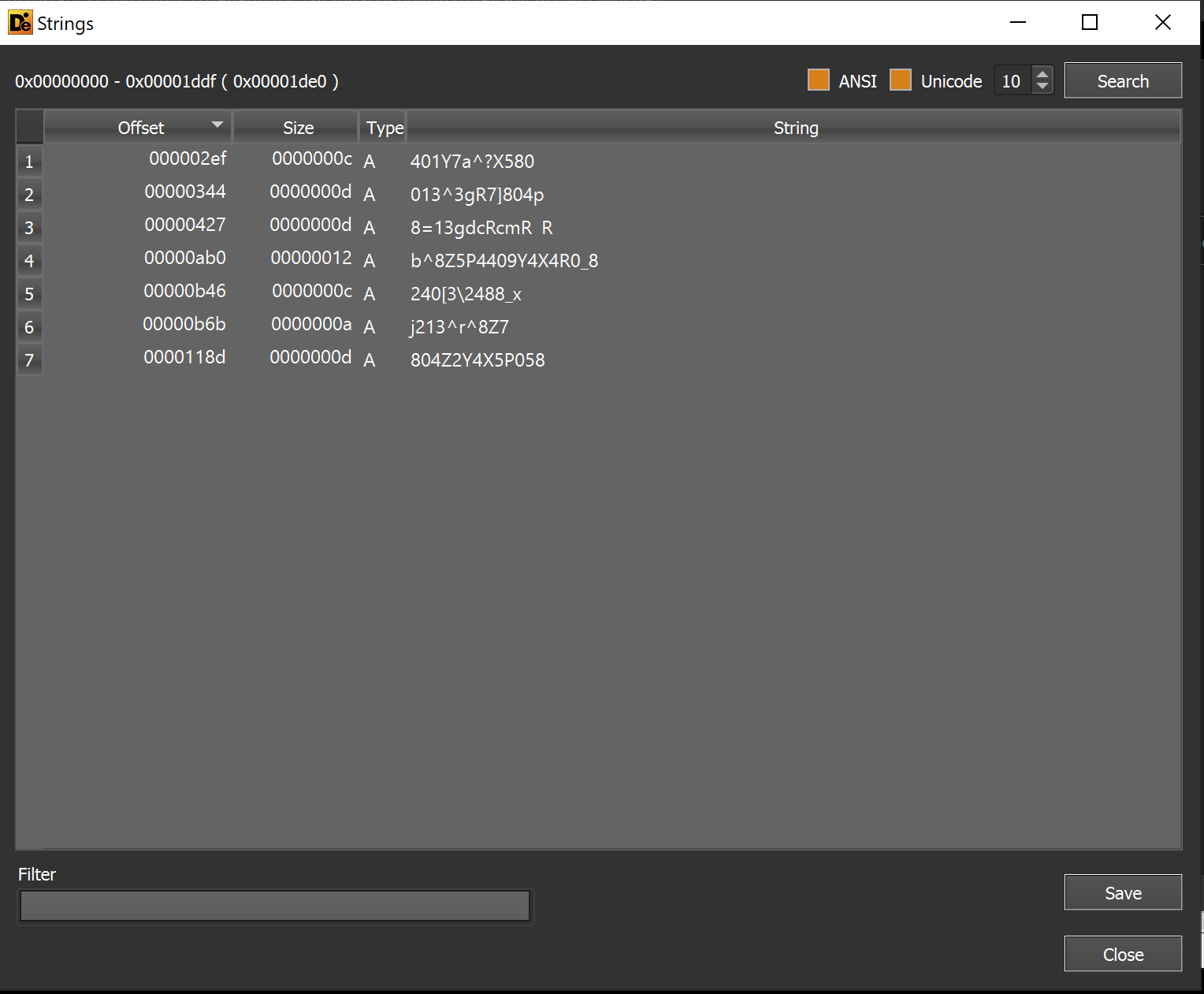Minimize the Strings window

point(1018,22)
